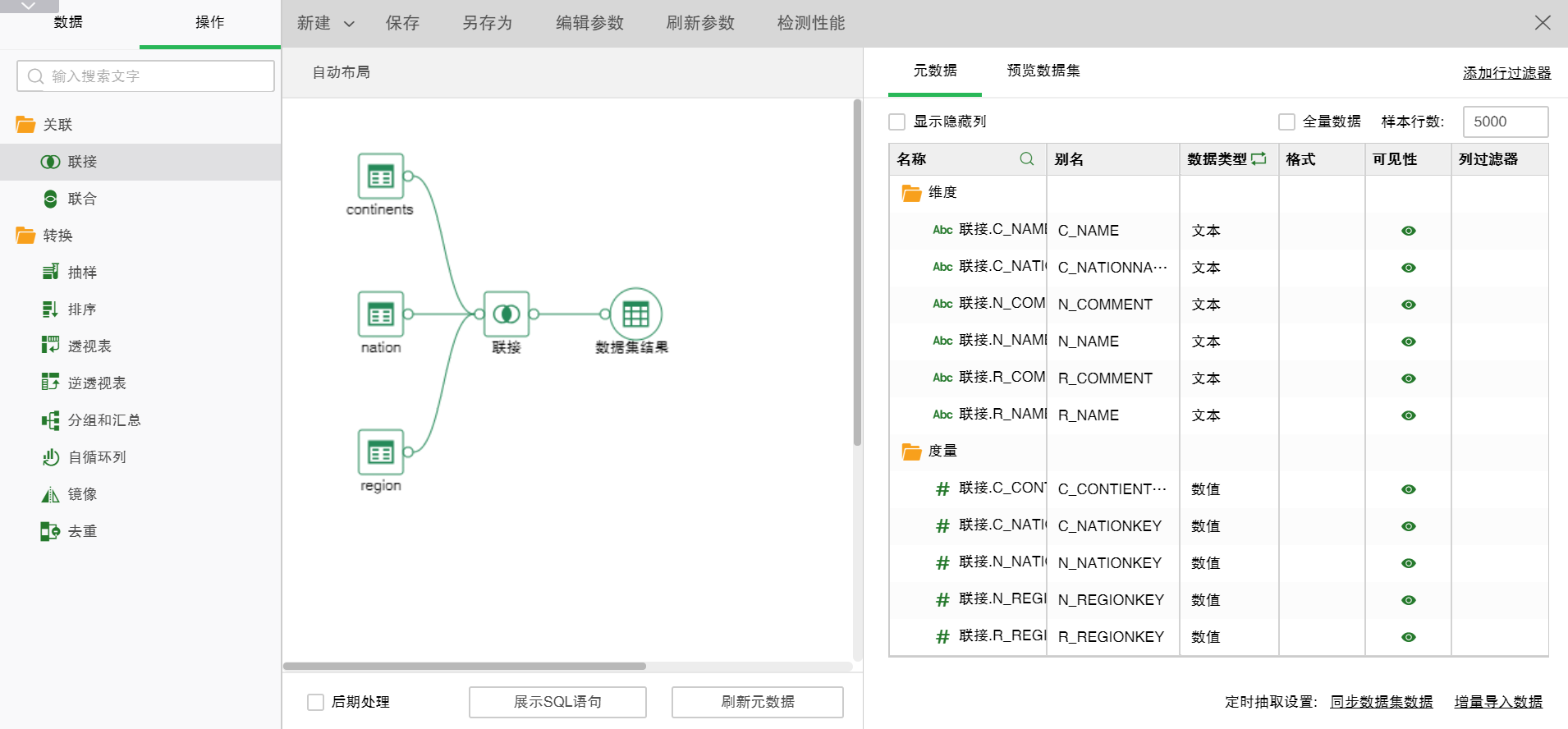Click the canvas horizontal scrollbar
This screenshot has width=1568, height=729.
(465, 666)
